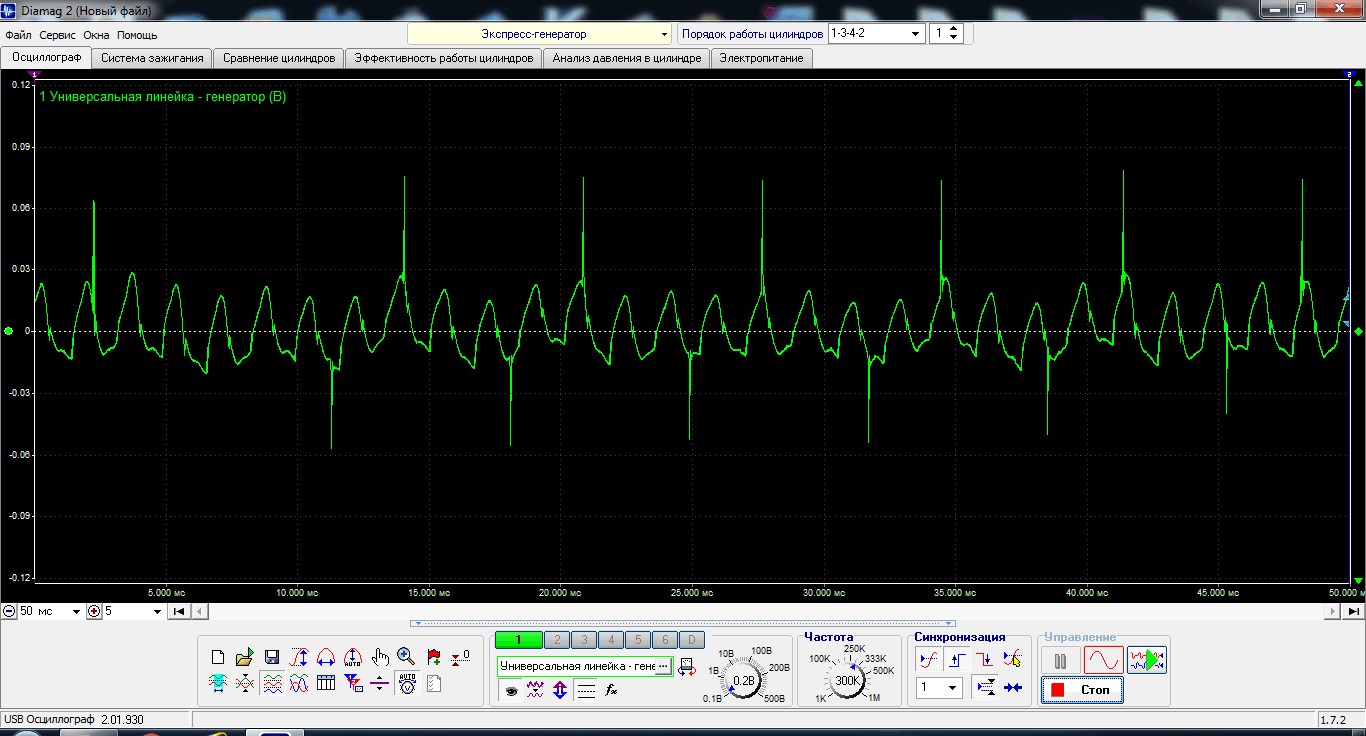Select channel 2 button
This screenshot has width=1366, height=736.
click(x=557, y=640)
